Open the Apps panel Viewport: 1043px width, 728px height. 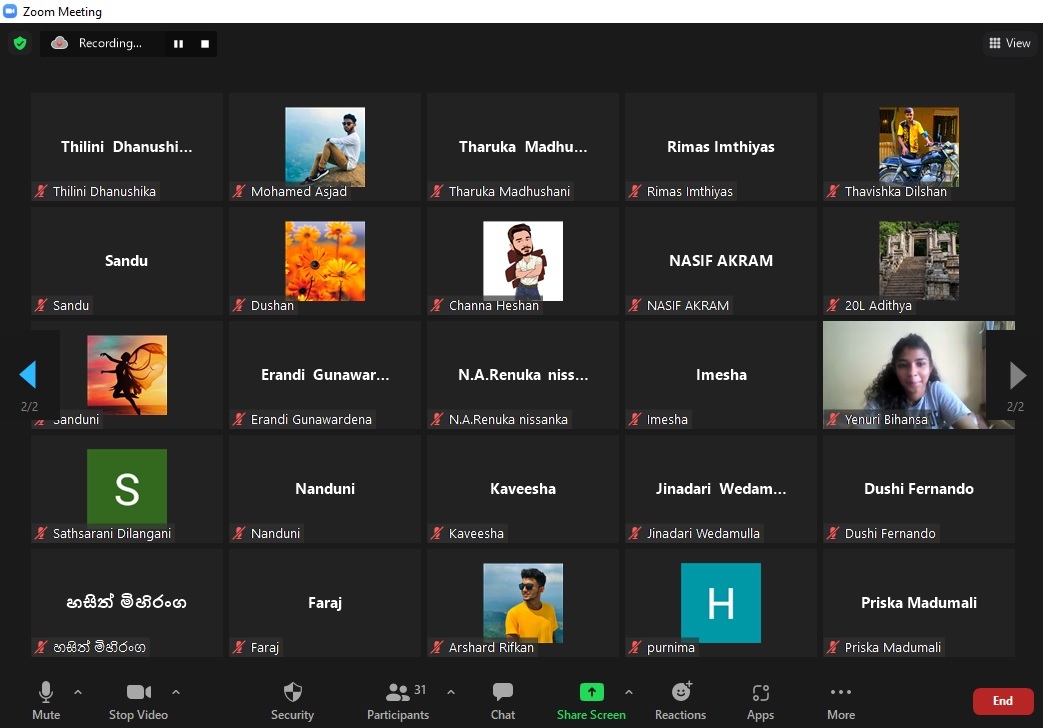(760, 700)
